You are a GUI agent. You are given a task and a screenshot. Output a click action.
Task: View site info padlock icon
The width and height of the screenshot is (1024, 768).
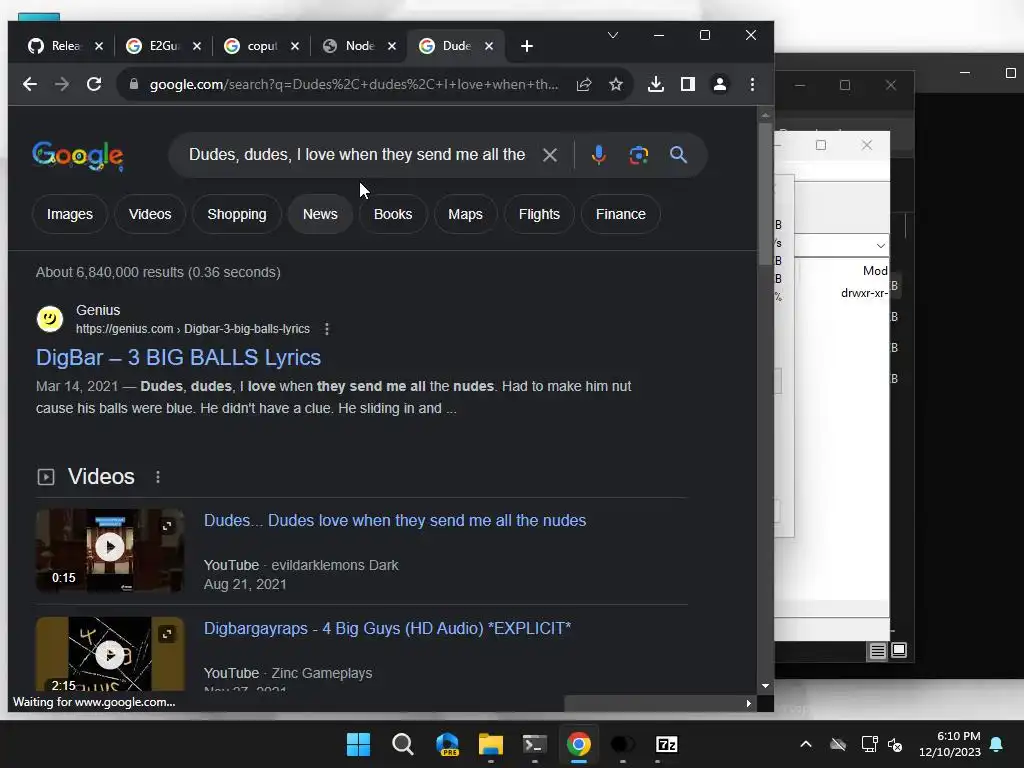click(134, 84)
